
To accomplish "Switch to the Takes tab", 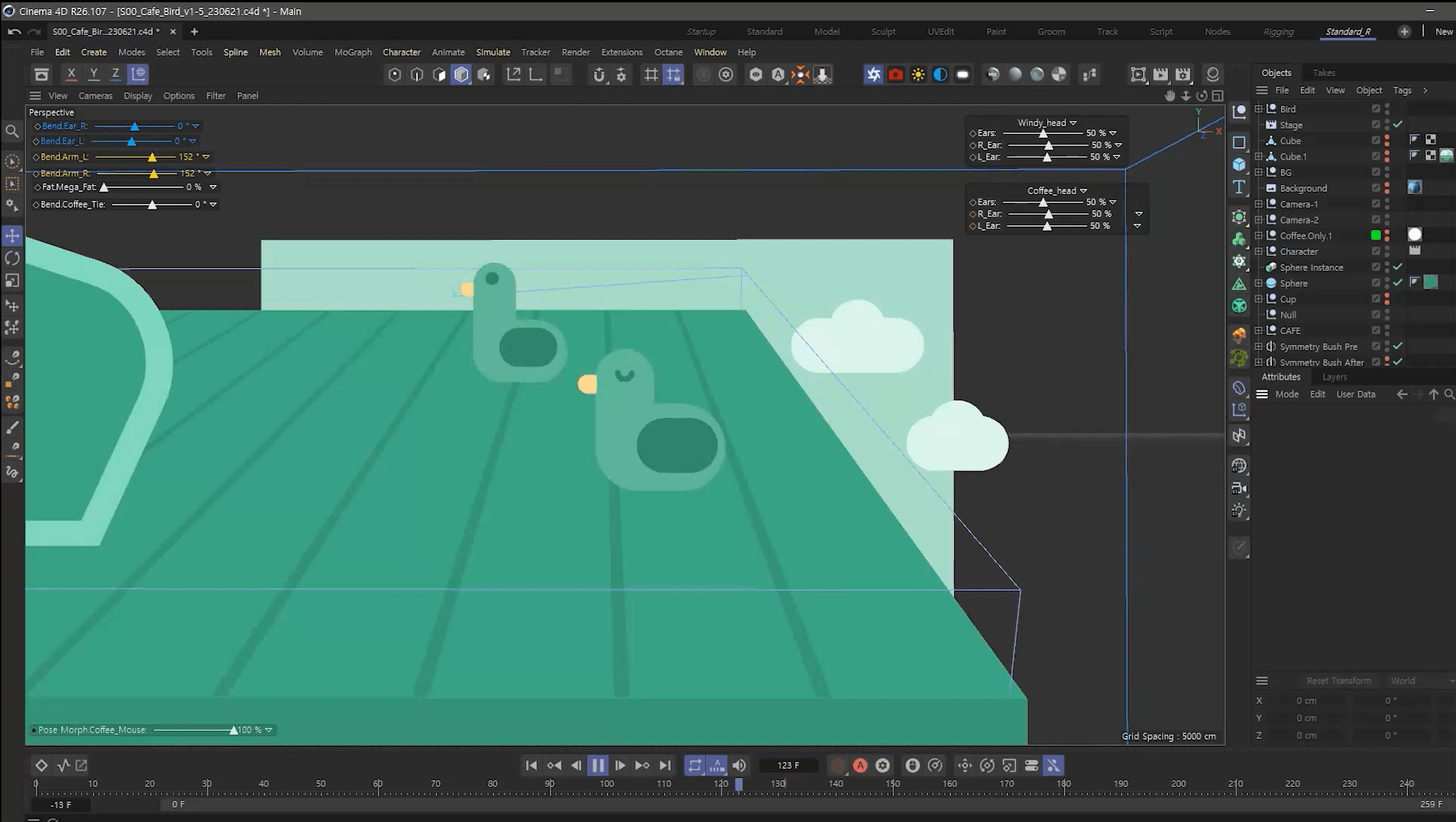I will [x=1323, y=72].
